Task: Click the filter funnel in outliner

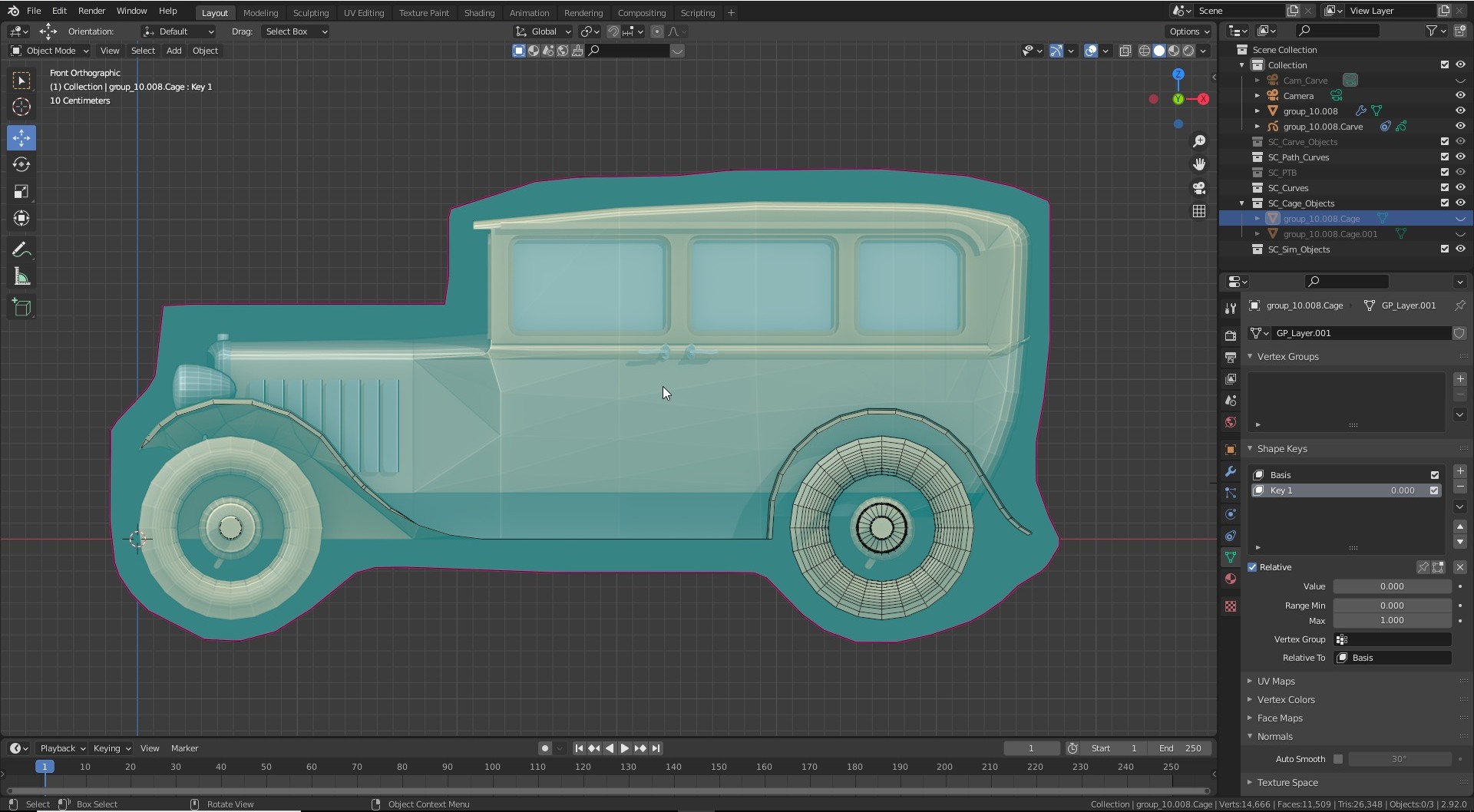Action: click(x=1432, y=31)
